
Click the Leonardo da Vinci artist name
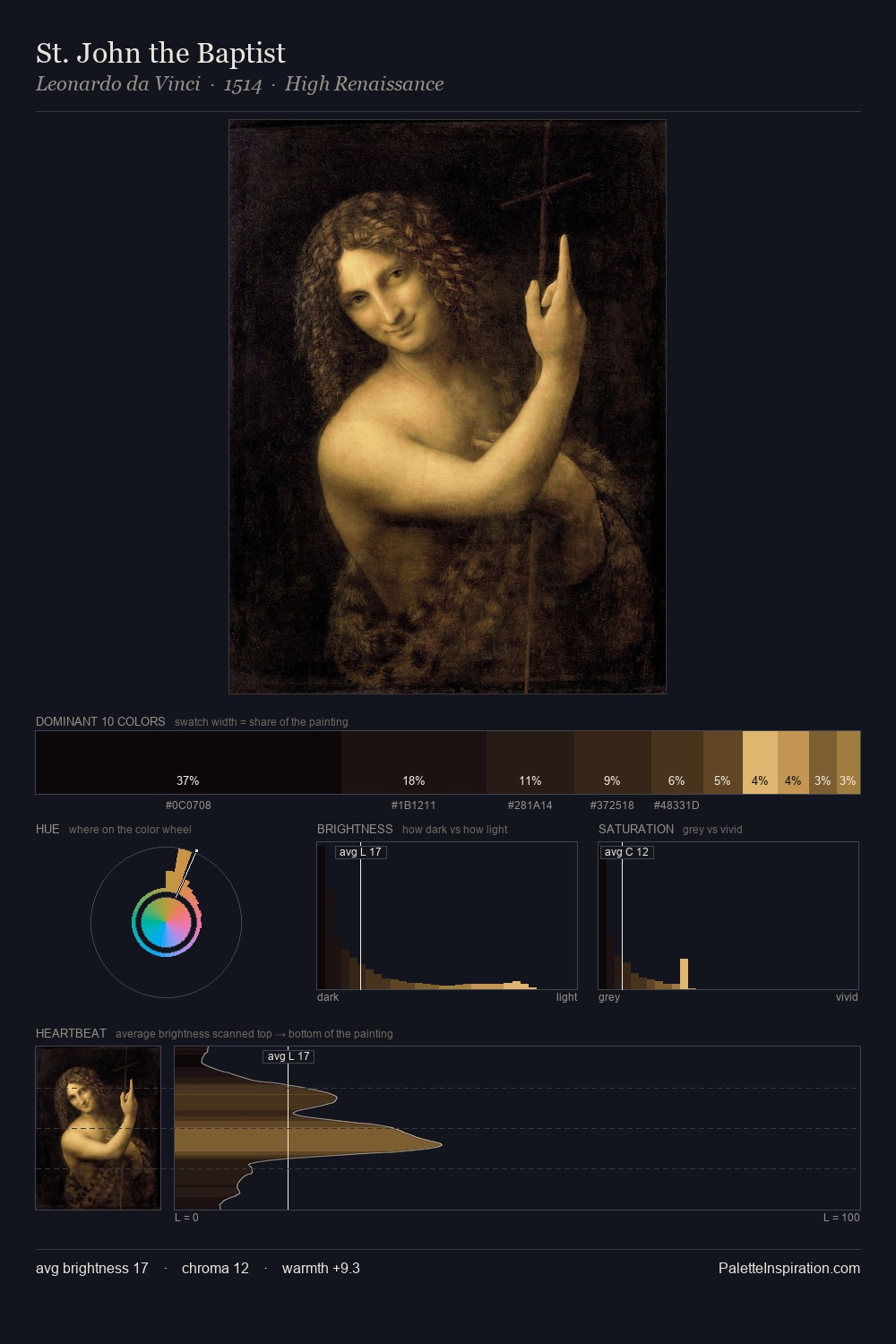(118, 84)
